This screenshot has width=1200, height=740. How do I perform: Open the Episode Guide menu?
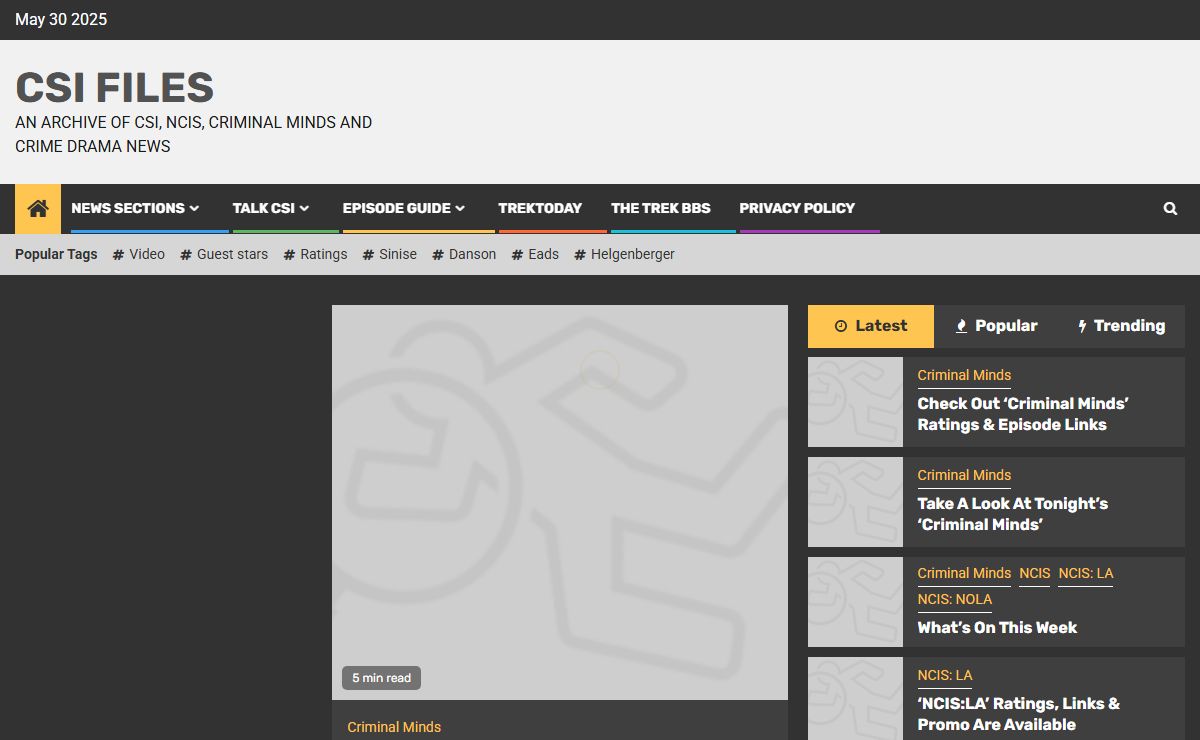397,208
